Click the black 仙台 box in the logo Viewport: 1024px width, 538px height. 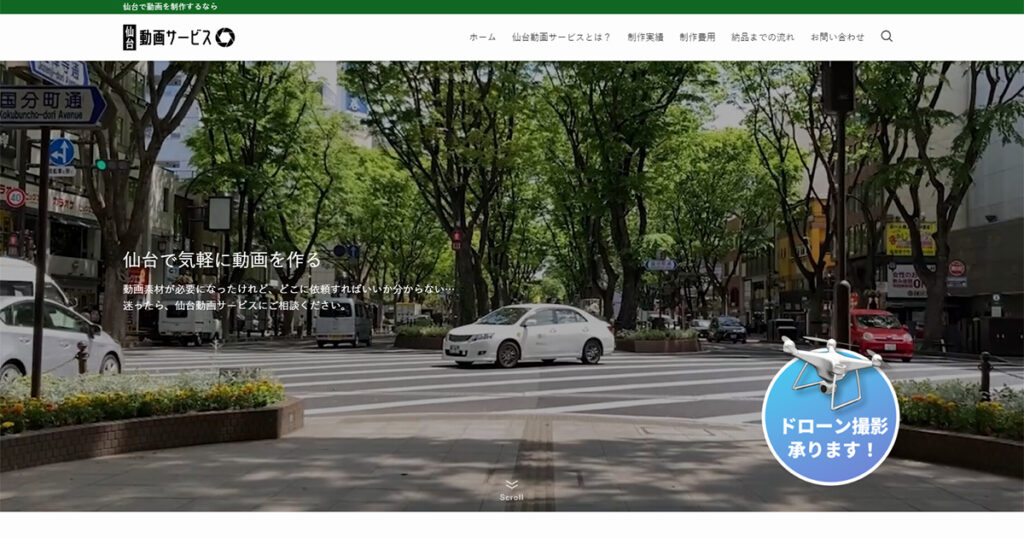(130, 38)
